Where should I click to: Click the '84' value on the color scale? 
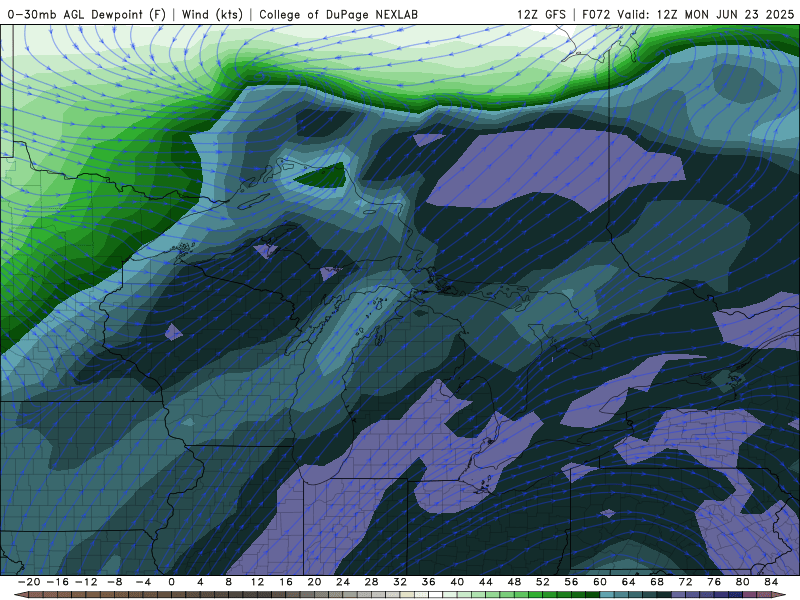pyautogui.click(x=771, y=582)
